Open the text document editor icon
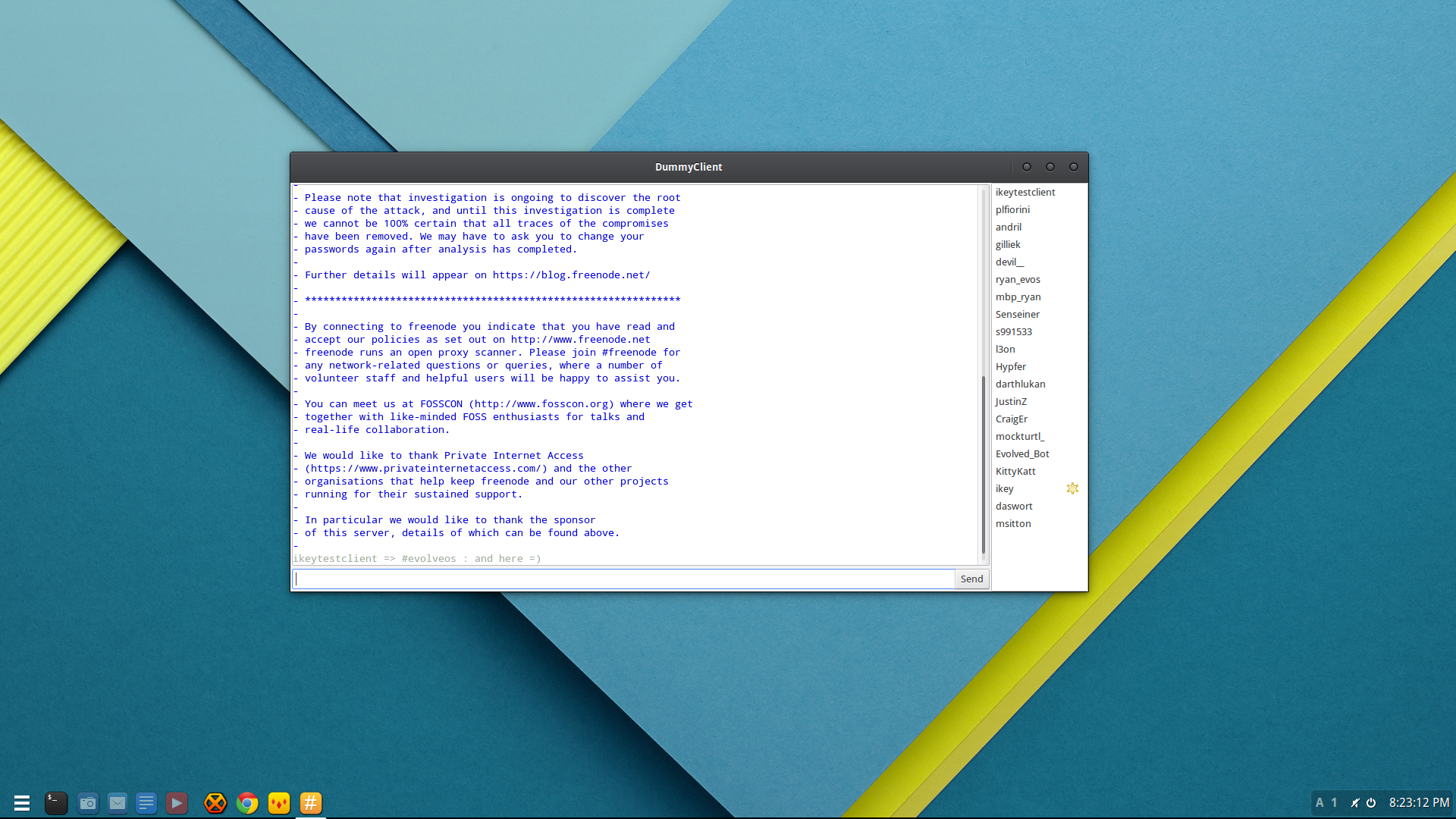 coord(146,803)
